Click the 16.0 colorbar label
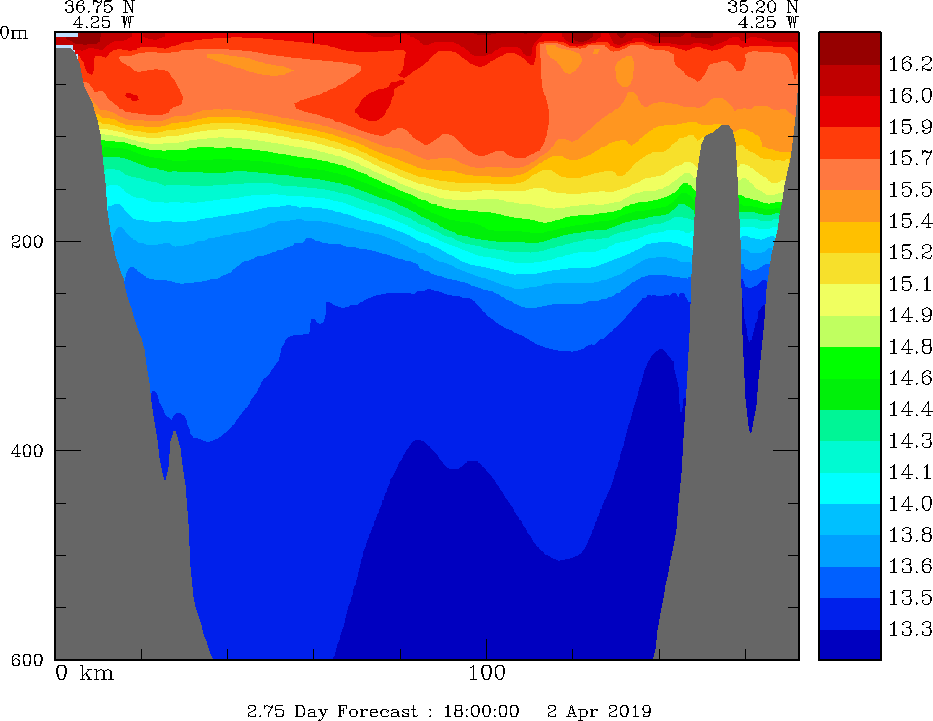Screen dimensions: 933x721 coord(910,96)
